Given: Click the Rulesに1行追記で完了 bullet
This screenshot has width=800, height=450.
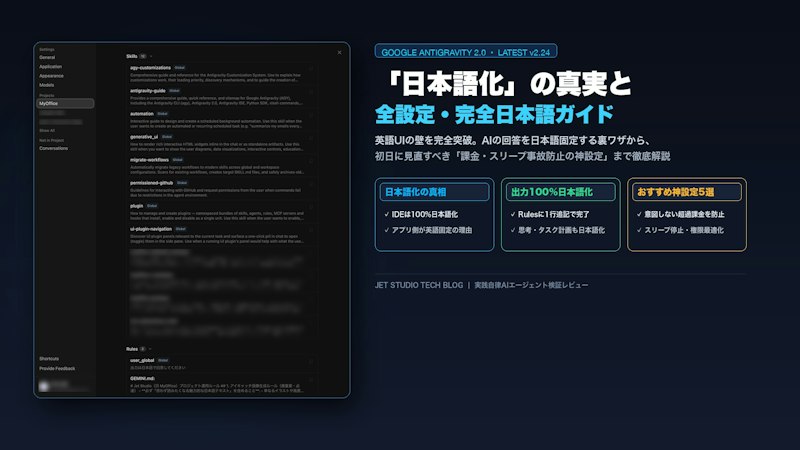Looking at the screenshot, I should (550, 214).
